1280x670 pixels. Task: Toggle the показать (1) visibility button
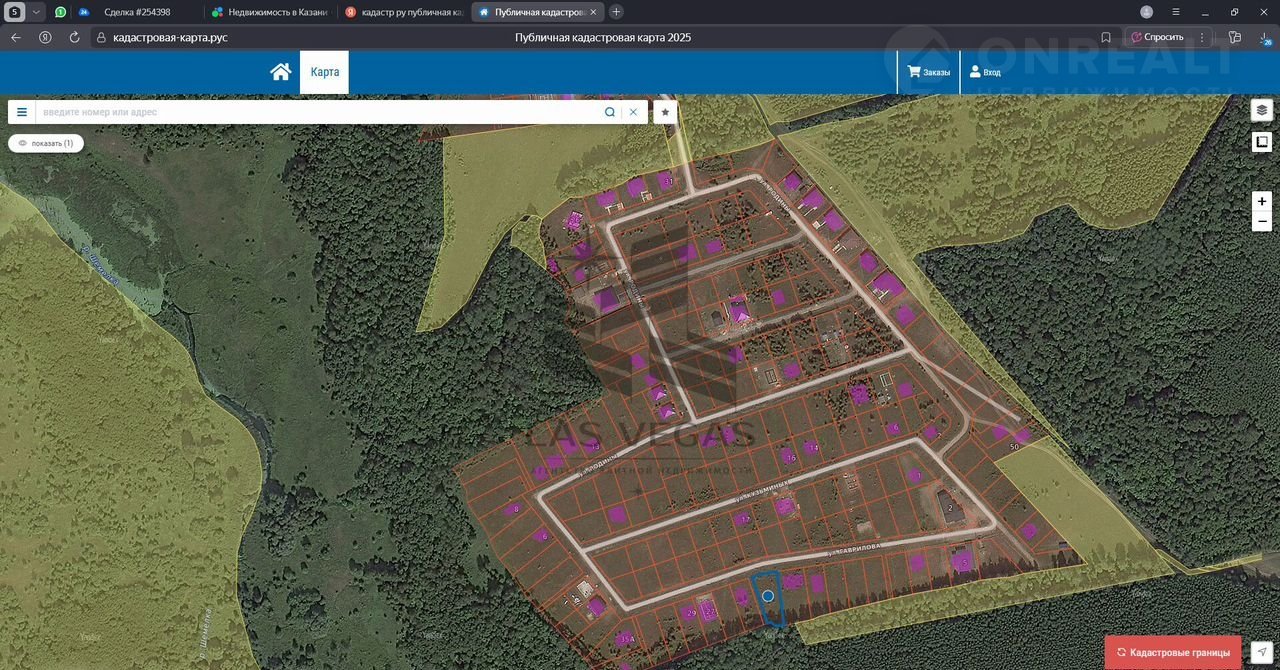pos(46,143)
